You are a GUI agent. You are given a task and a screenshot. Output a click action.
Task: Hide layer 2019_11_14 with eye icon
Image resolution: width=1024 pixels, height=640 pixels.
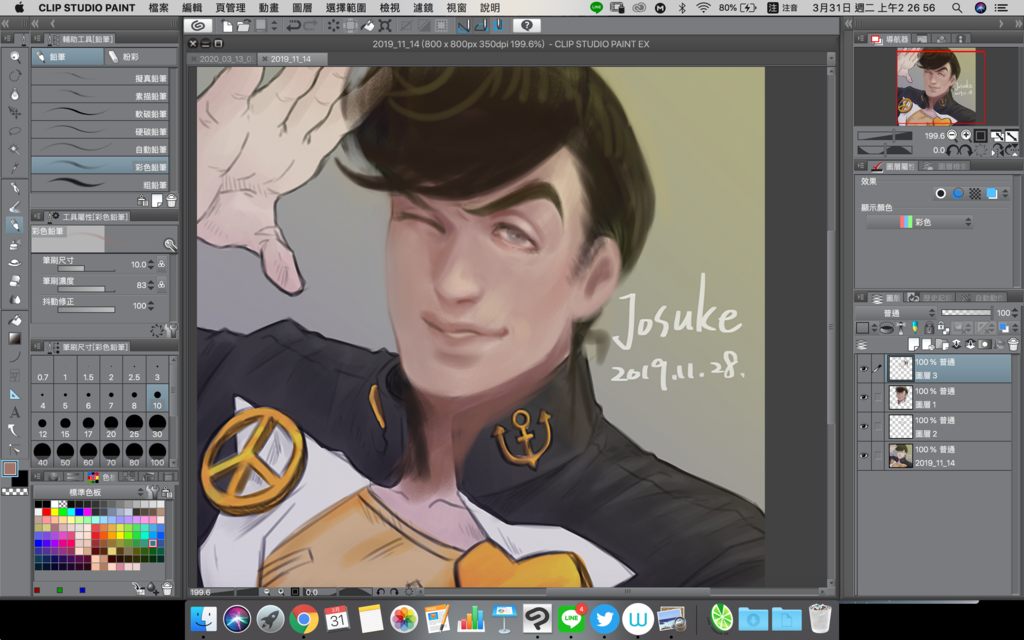(863, 456)
